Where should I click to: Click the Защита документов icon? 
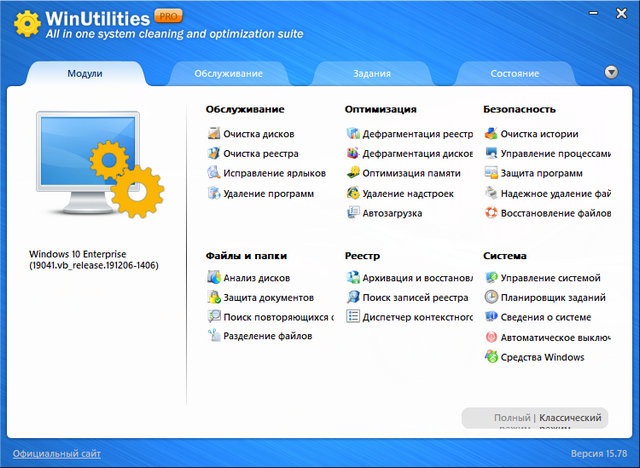[214, 297]
